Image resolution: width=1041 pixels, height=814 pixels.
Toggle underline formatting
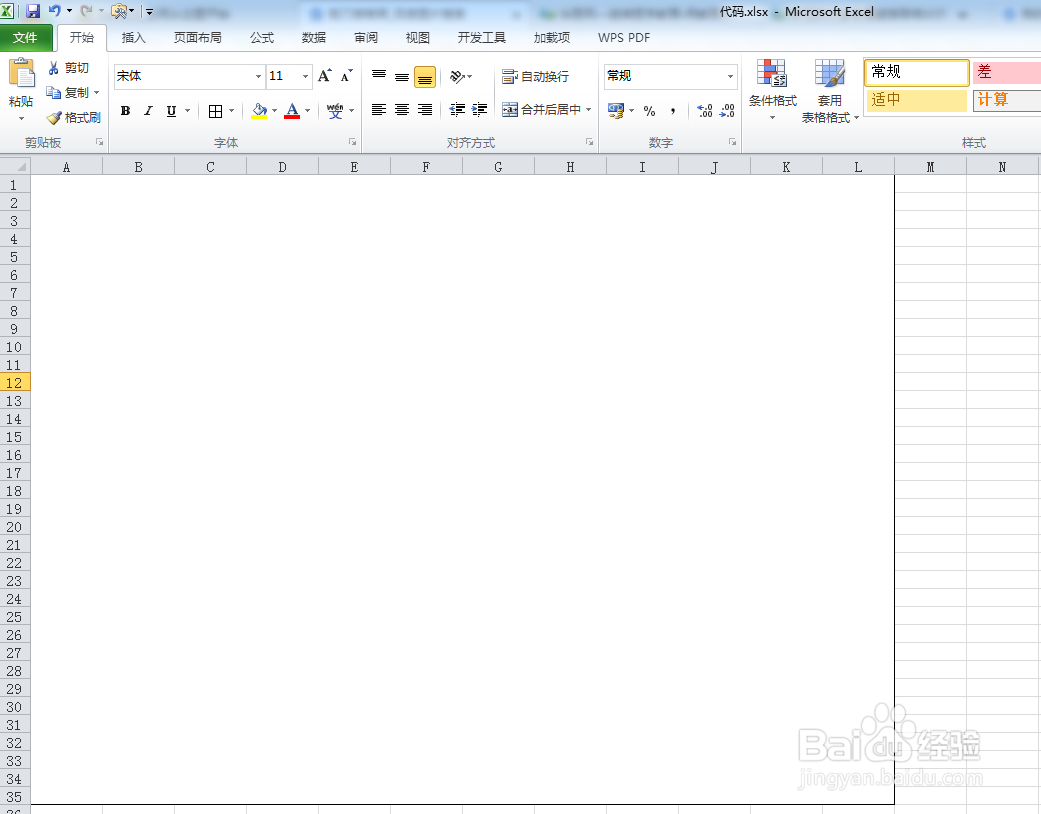pos(171,111)
